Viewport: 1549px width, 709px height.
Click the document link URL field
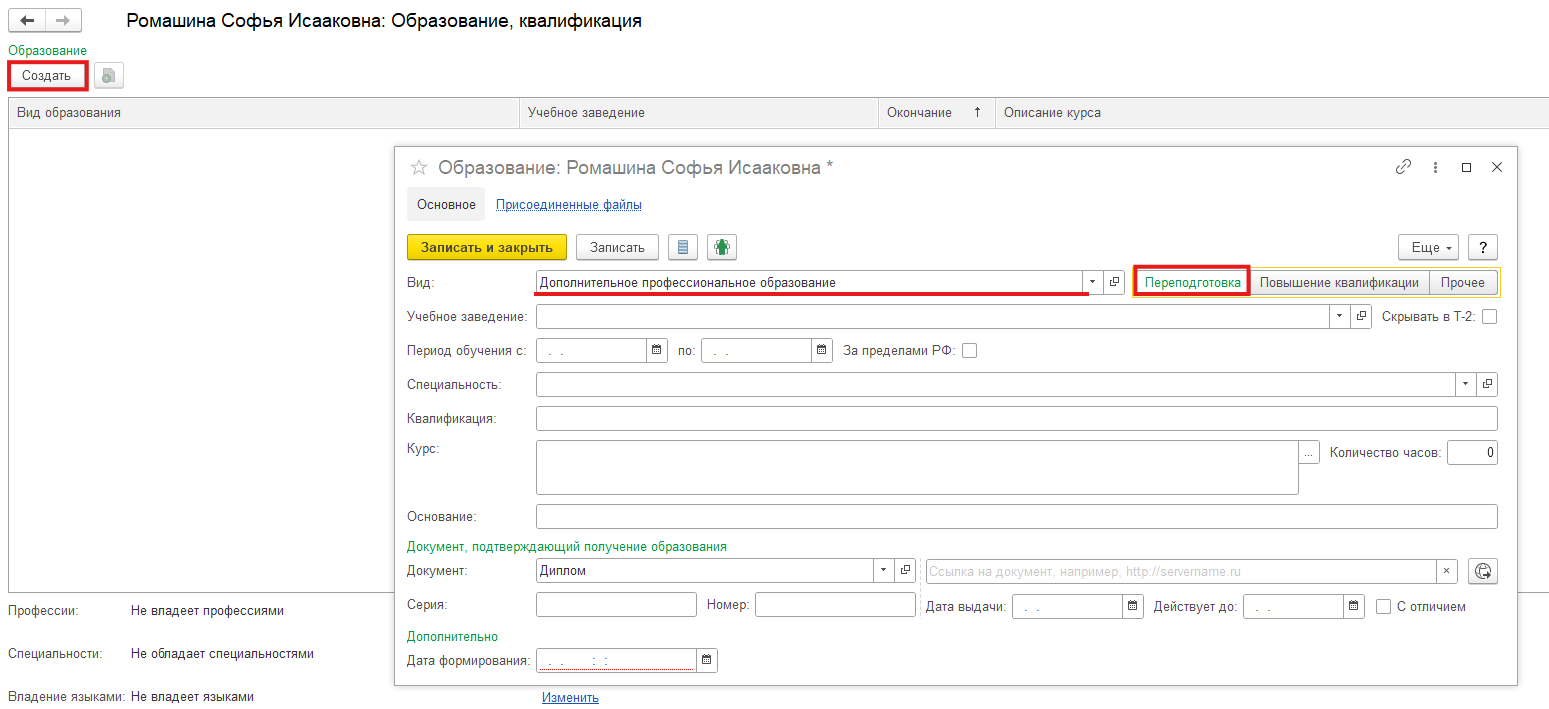coord(1181,571)
